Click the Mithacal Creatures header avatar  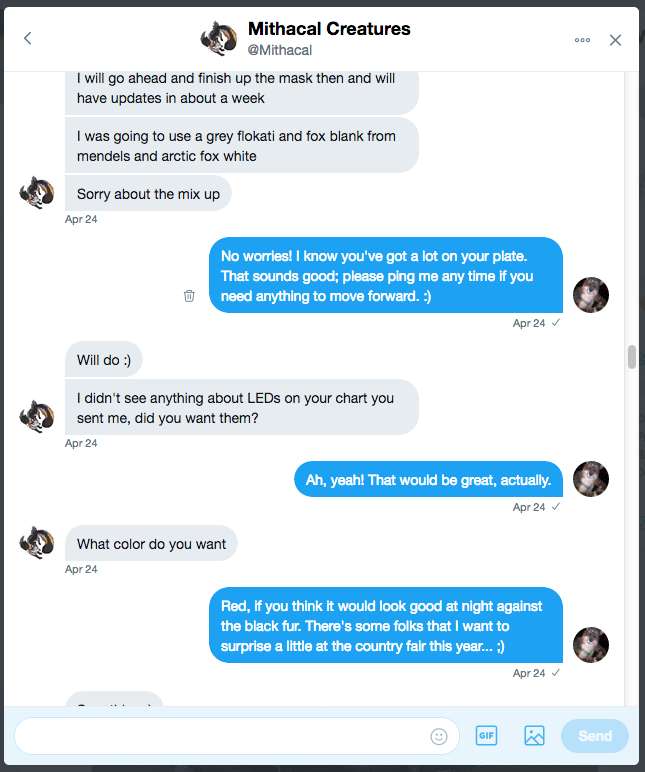tap(218, 39)
